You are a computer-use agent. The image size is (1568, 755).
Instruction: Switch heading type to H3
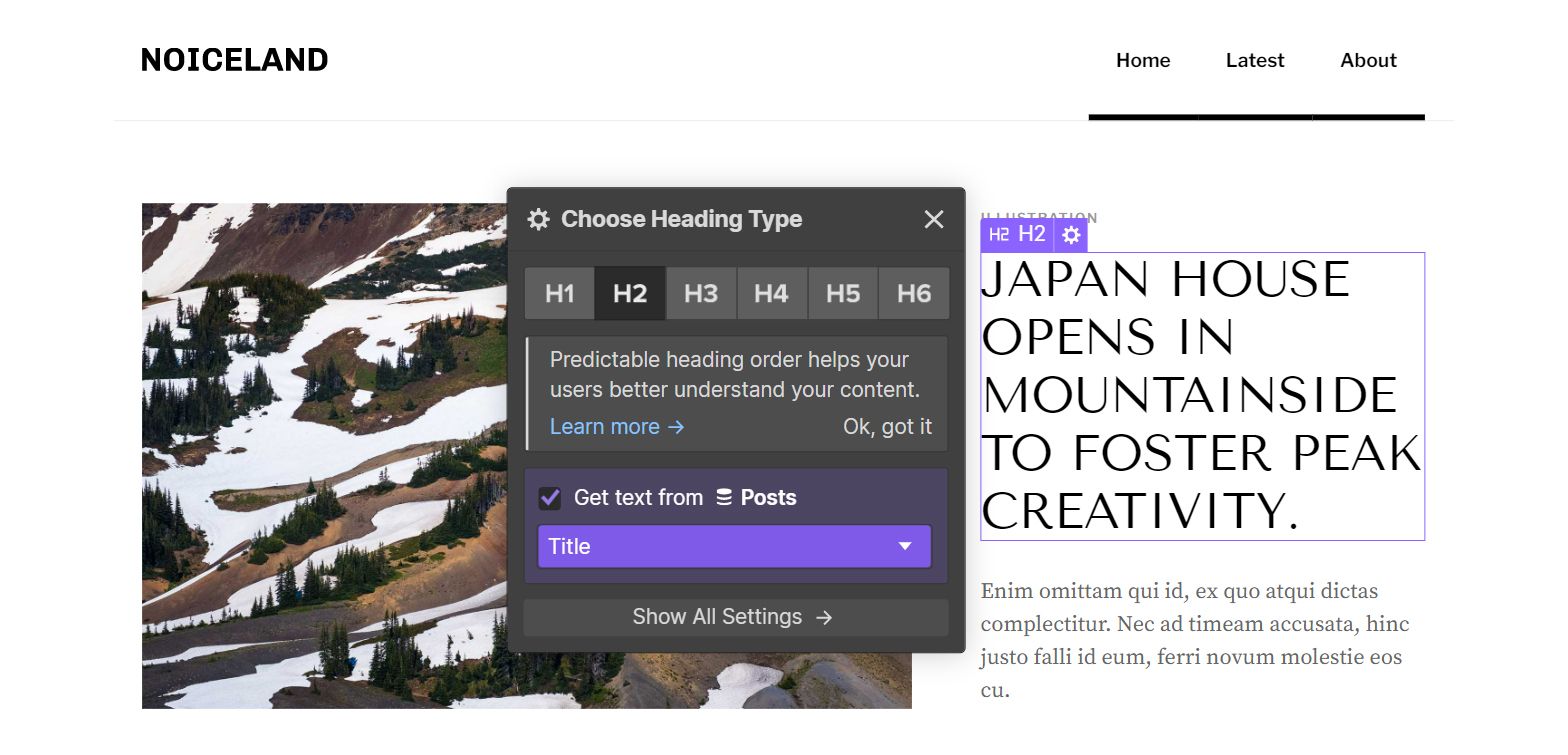701,294
